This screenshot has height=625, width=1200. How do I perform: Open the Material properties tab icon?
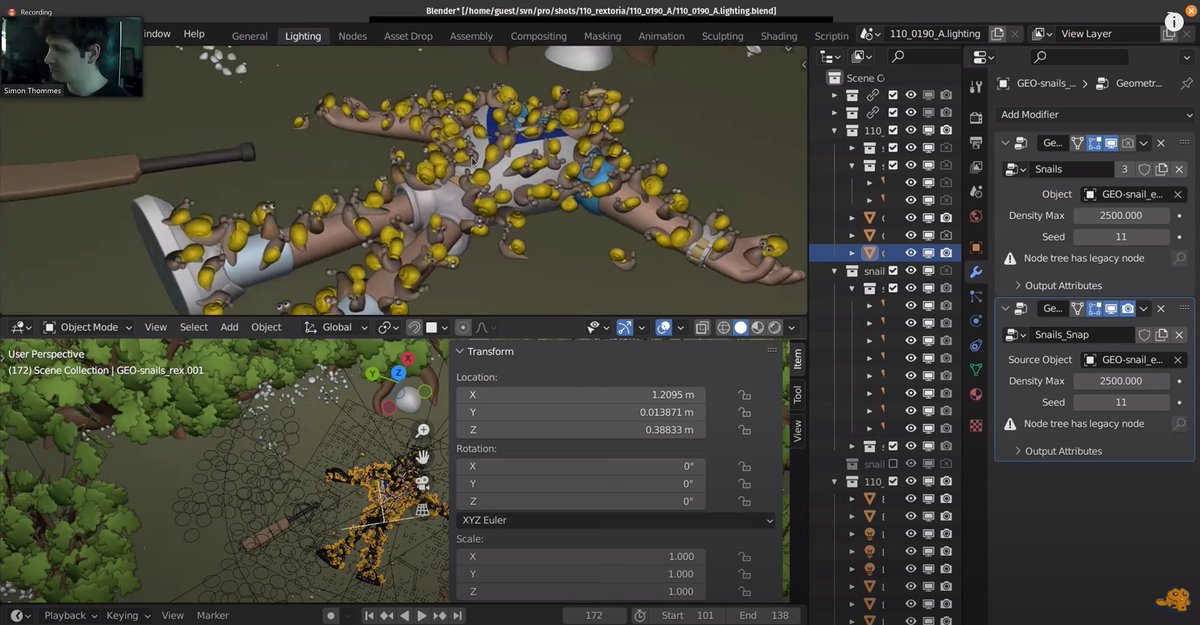pyautogui.click(x=976, y=394)
